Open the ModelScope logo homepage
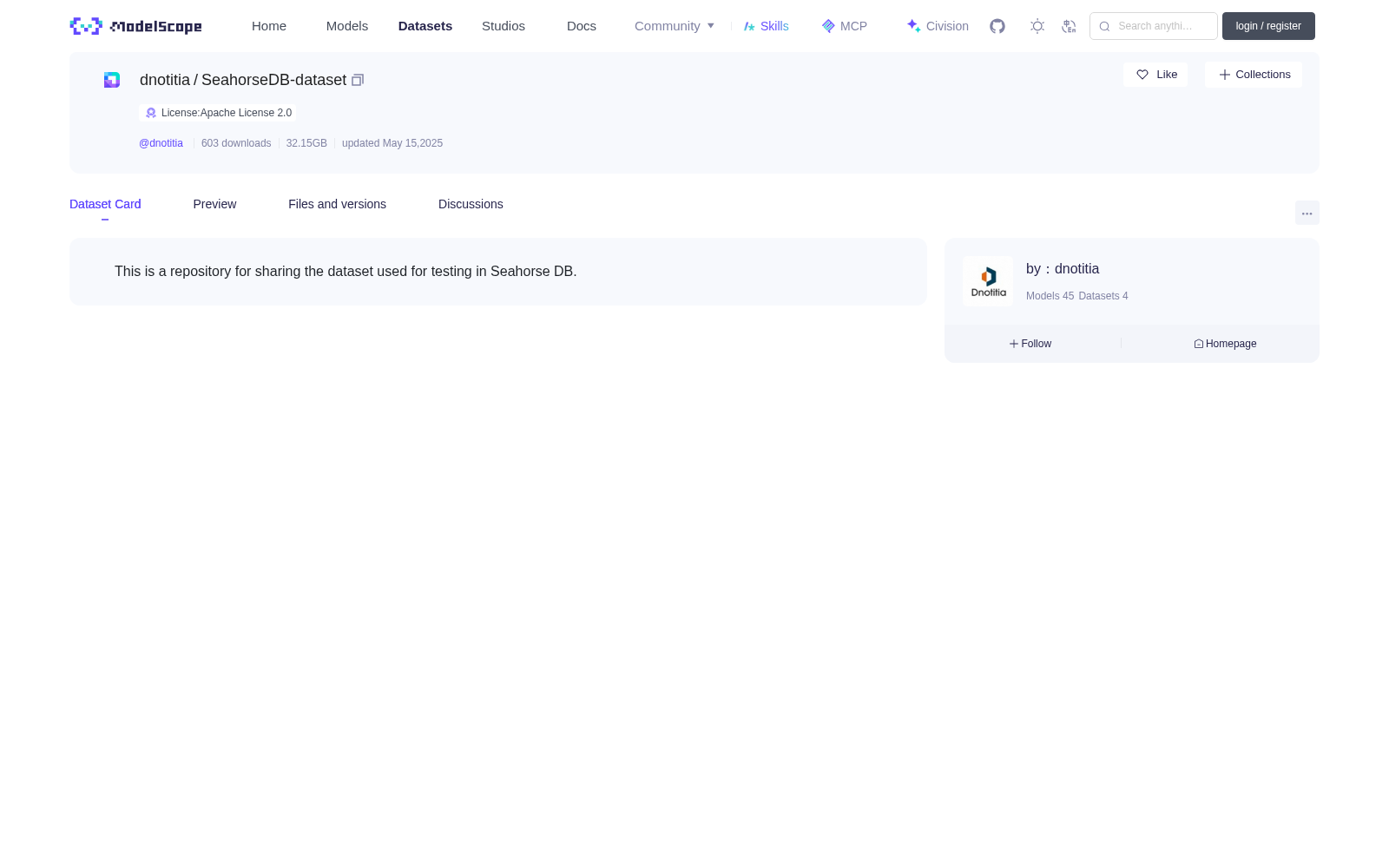Image resolution: width=1389 pixels, height=868 pixels. [135, 26]
